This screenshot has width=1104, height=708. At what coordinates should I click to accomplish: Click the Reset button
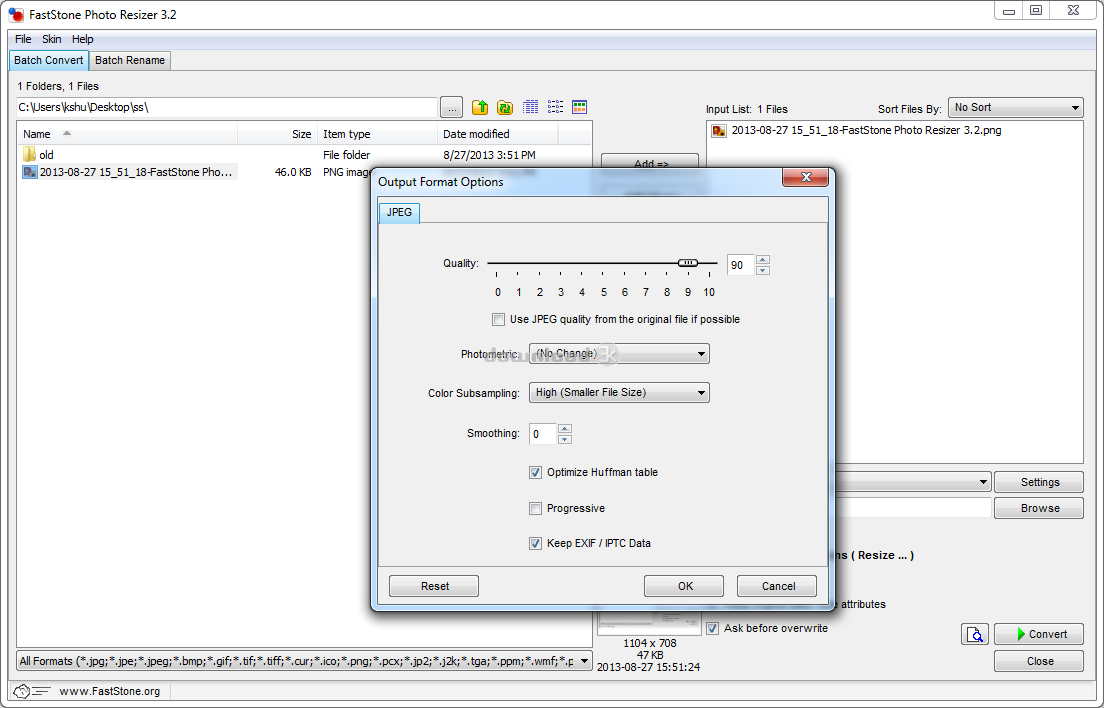(x=434, y=586)
